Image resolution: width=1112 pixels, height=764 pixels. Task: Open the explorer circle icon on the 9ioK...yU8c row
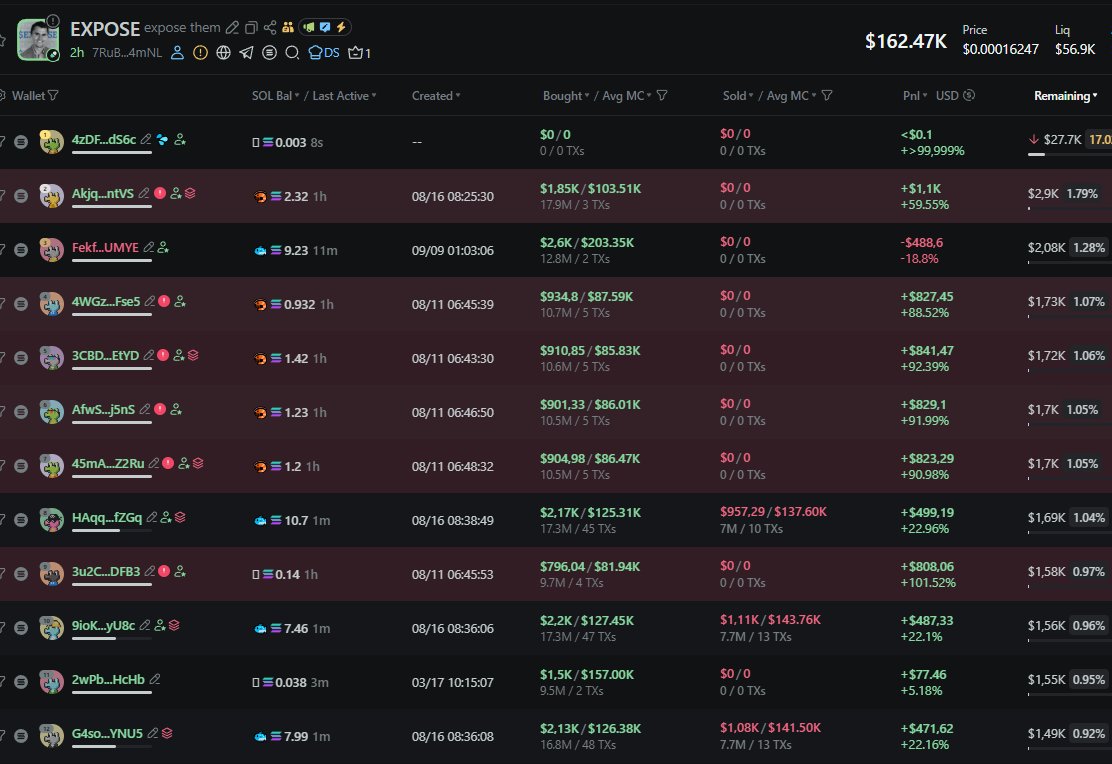21,628
